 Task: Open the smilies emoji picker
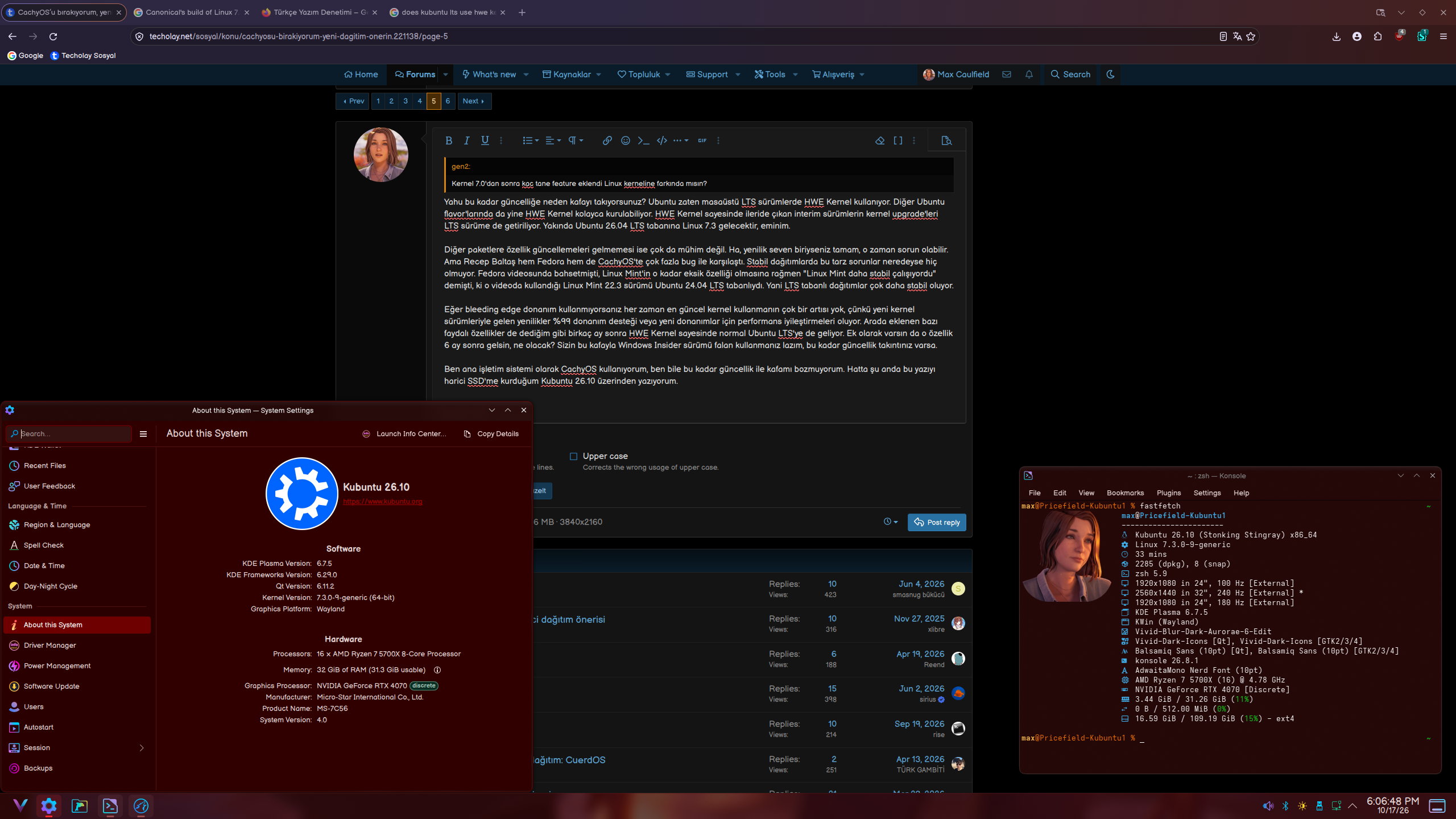[626, 140]
